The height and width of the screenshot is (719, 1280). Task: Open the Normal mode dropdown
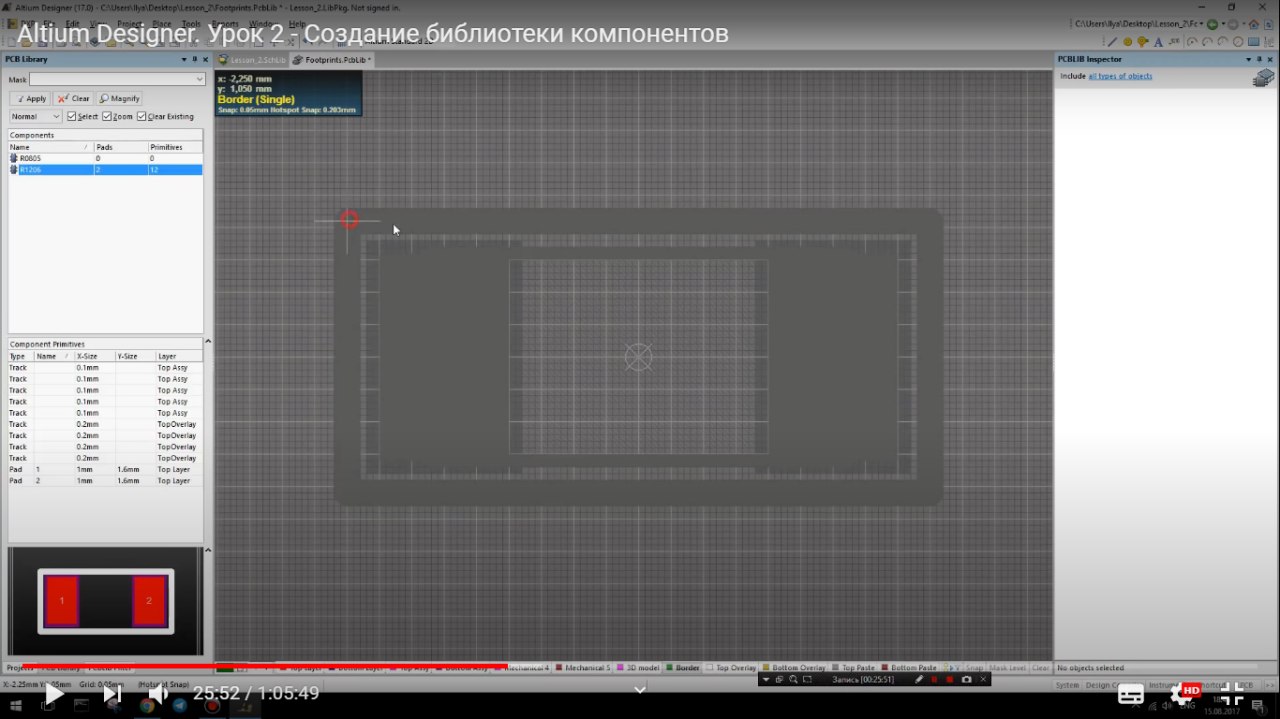(35, 117)
